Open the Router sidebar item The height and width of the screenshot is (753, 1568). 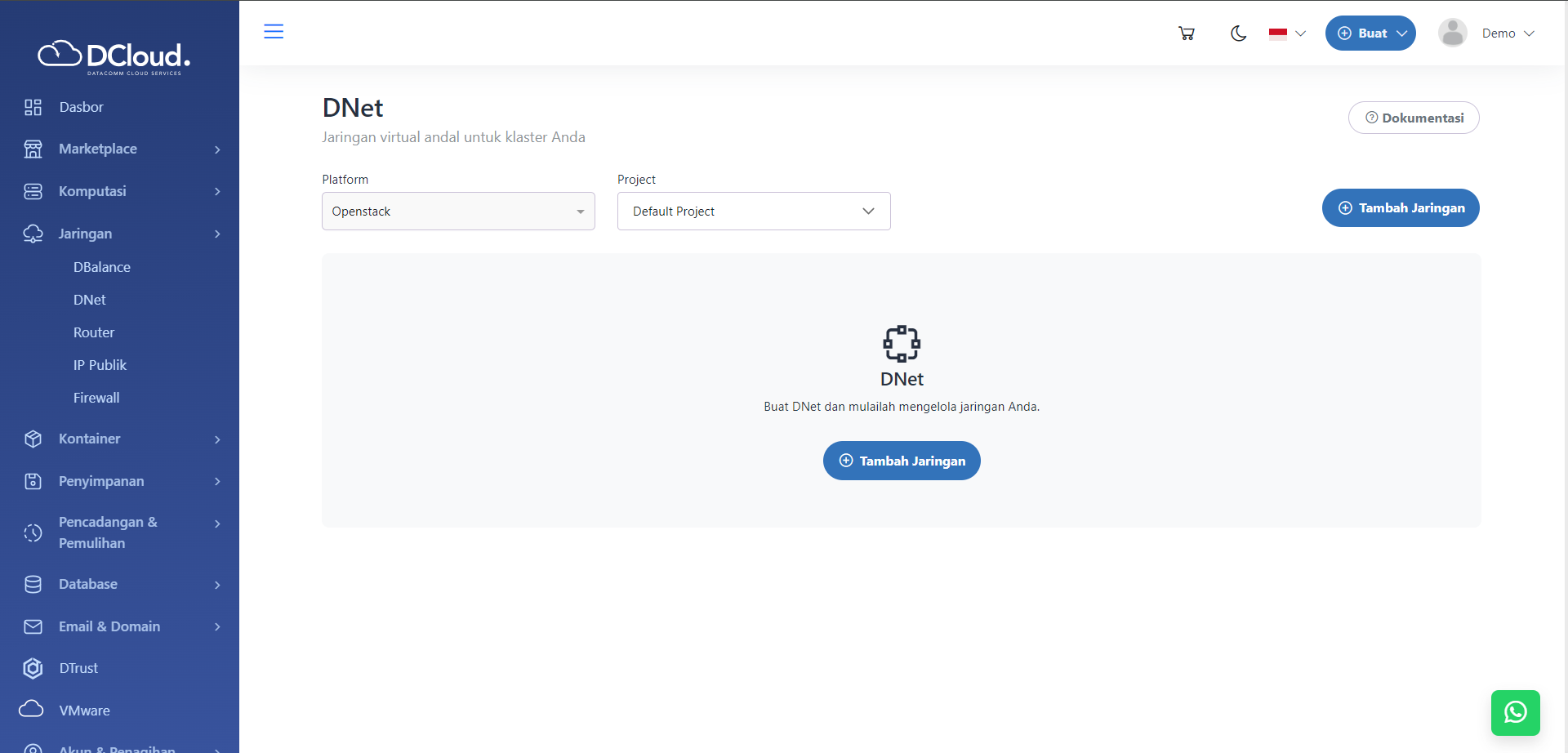94,332
